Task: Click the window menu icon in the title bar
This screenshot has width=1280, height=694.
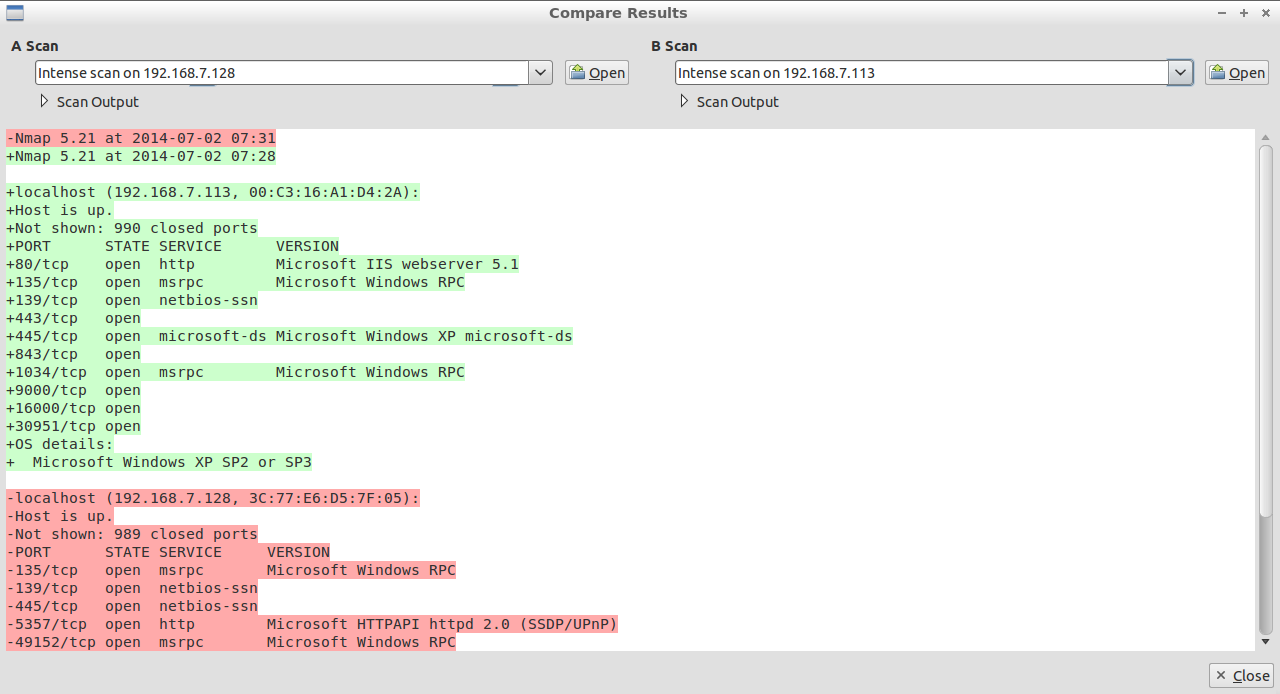Action: click(x=15, y=13)
